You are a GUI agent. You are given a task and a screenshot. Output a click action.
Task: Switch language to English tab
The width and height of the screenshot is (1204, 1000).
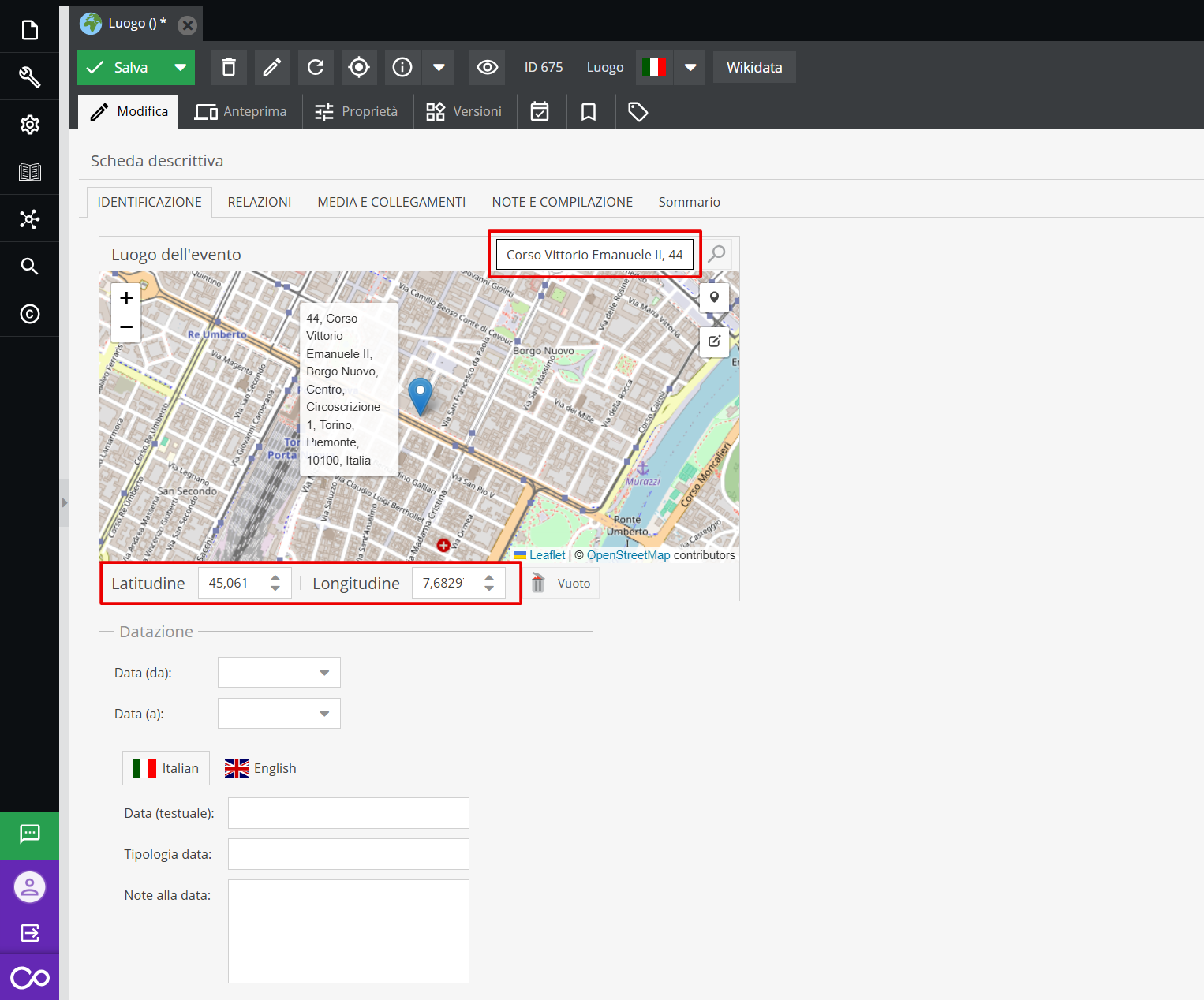(260, 768)
